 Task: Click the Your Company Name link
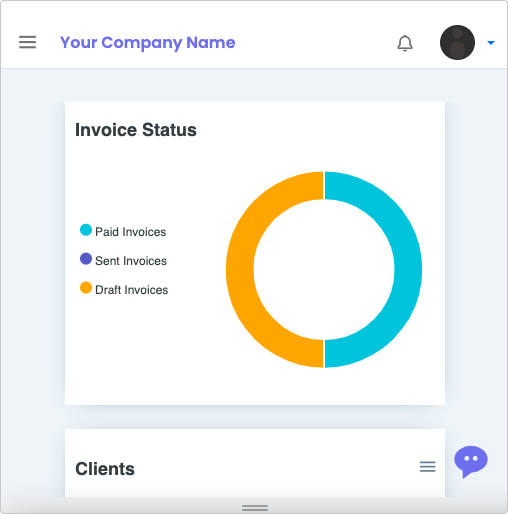point(148,43)
